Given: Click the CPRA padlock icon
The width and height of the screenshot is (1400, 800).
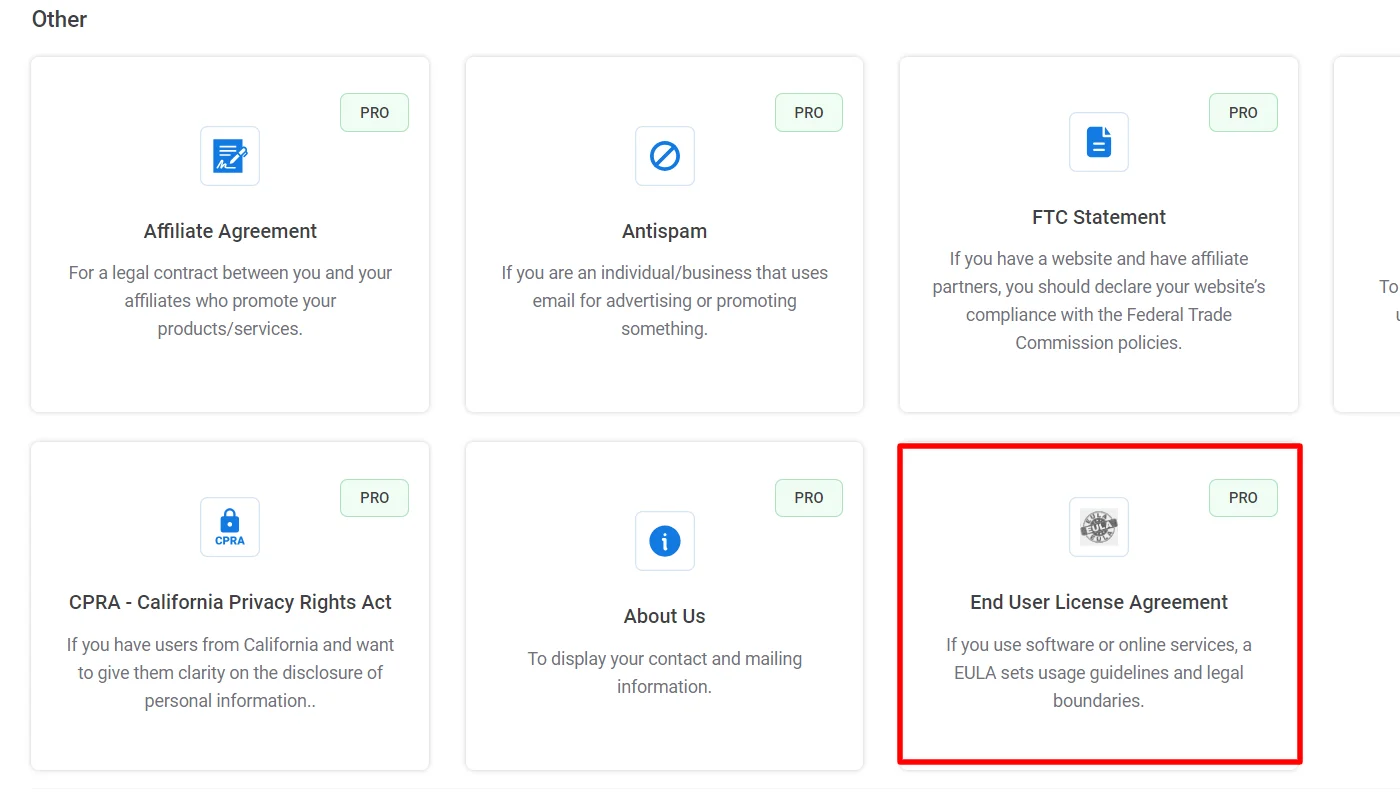Looking at the screenshot, I should 229,527.
